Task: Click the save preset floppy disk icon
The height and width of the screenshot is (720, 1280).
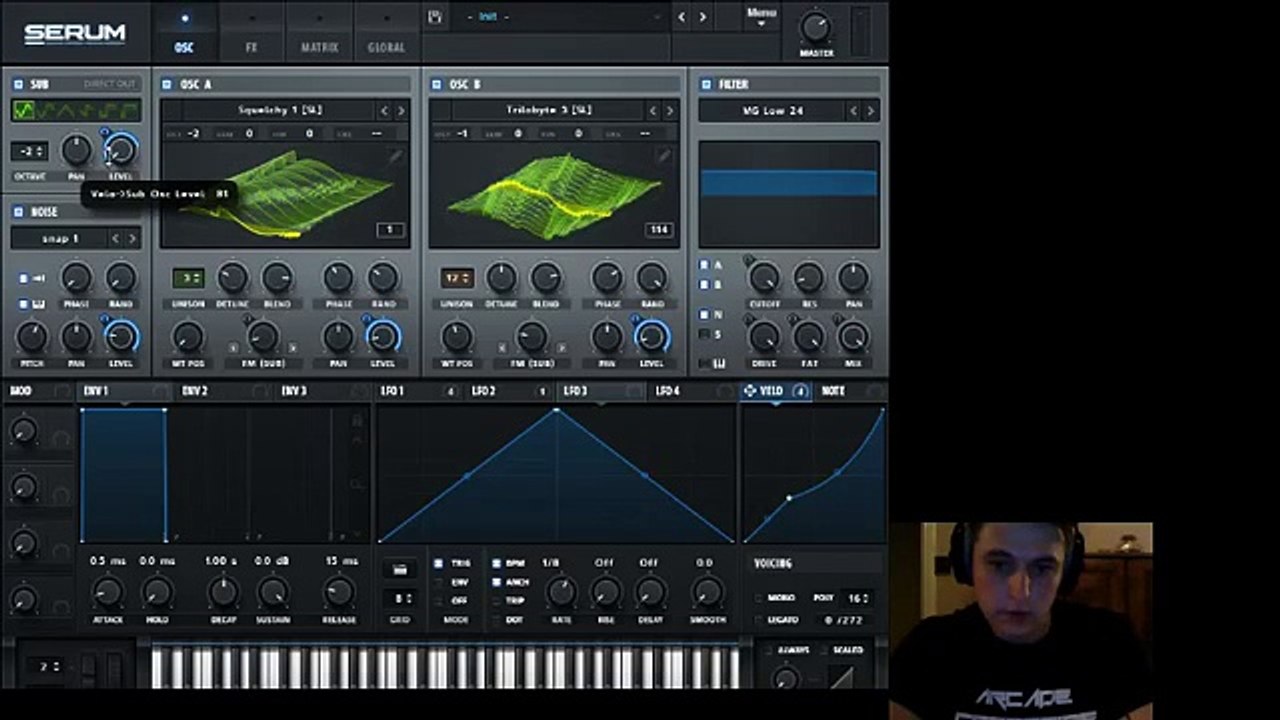Action: (x=434, y=17)
